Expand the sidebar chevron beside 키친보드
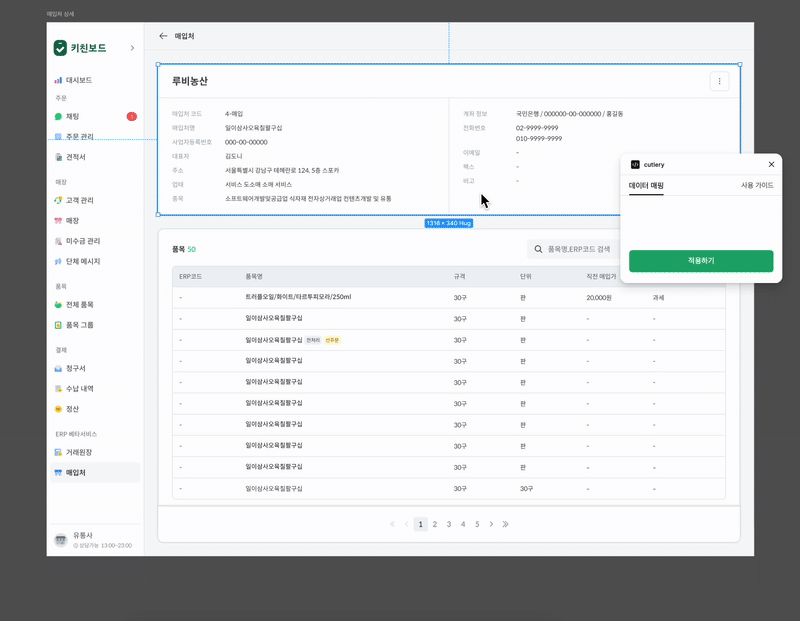The height and width of the screenshot is (621, 800). 132,48
